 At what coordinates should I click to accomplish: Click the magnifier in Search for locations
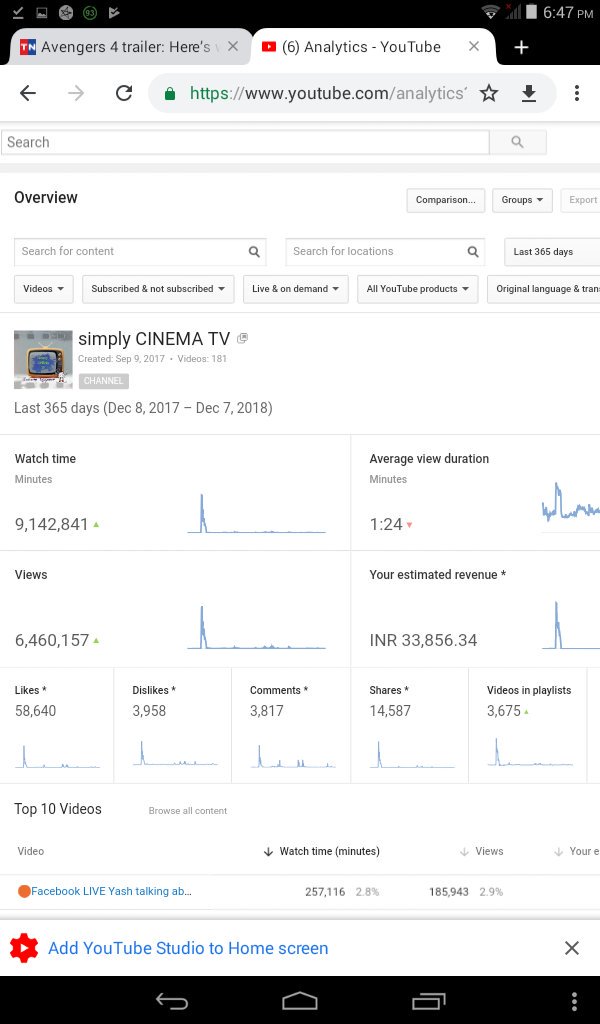(x=473, y=251)
